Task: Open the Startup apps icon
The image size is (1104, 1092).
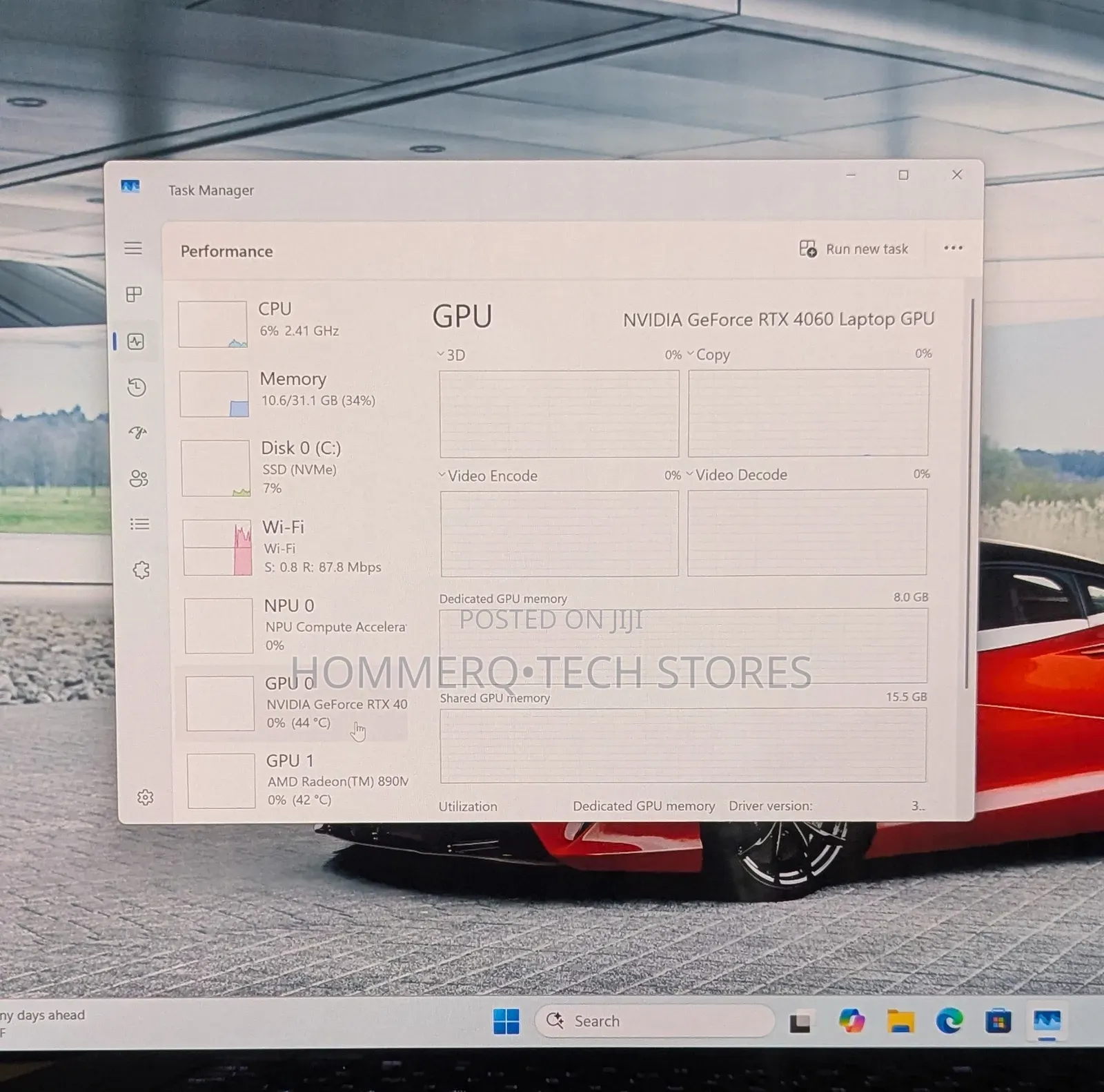Action: 138,433
